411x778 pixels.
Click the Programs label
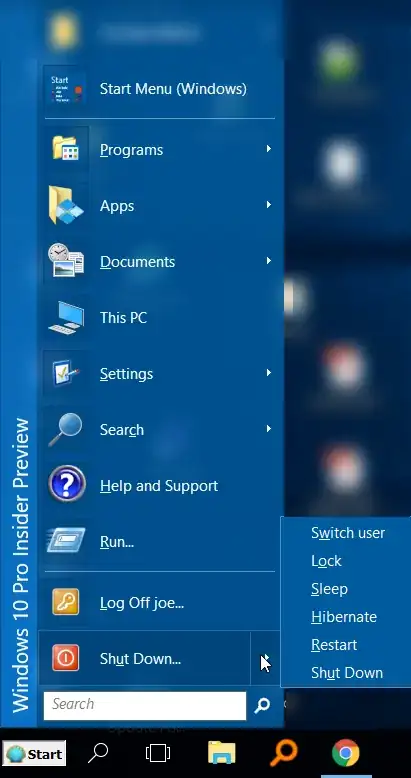pos(132,150)
